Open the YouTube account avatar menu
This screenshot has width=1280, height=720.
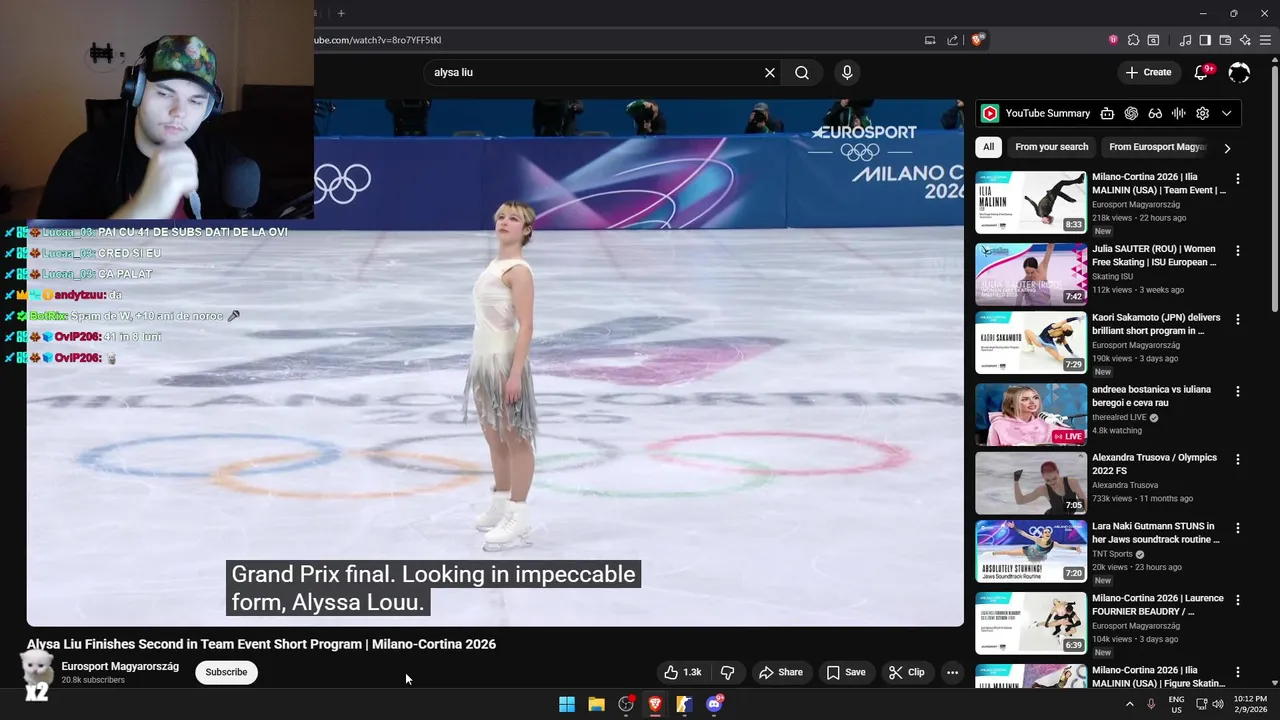tap(1239, 72)
